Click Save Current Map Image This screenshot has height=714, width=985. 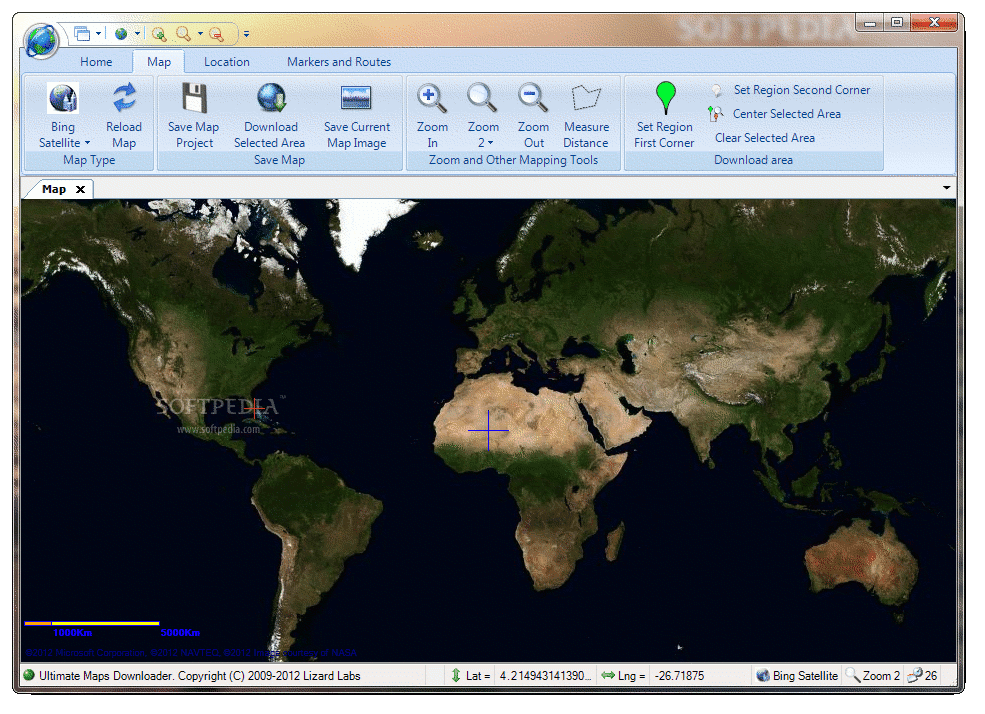[356, 113]
